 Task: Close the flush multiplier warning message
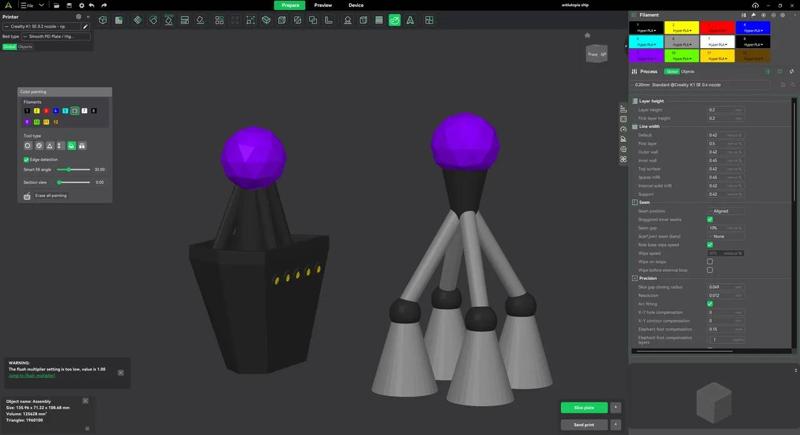tap(121, 373)
